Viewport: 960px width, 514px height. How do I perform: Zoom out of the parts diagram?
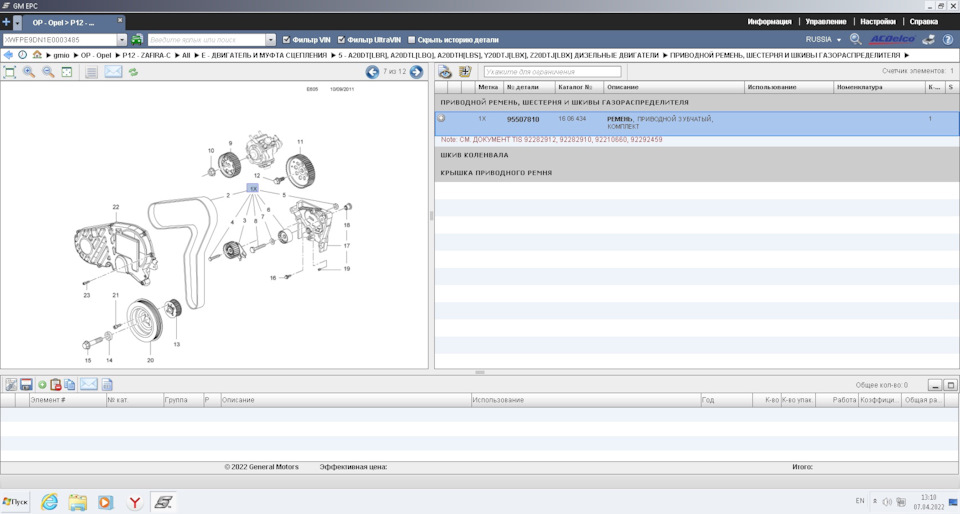click(48, 72)
